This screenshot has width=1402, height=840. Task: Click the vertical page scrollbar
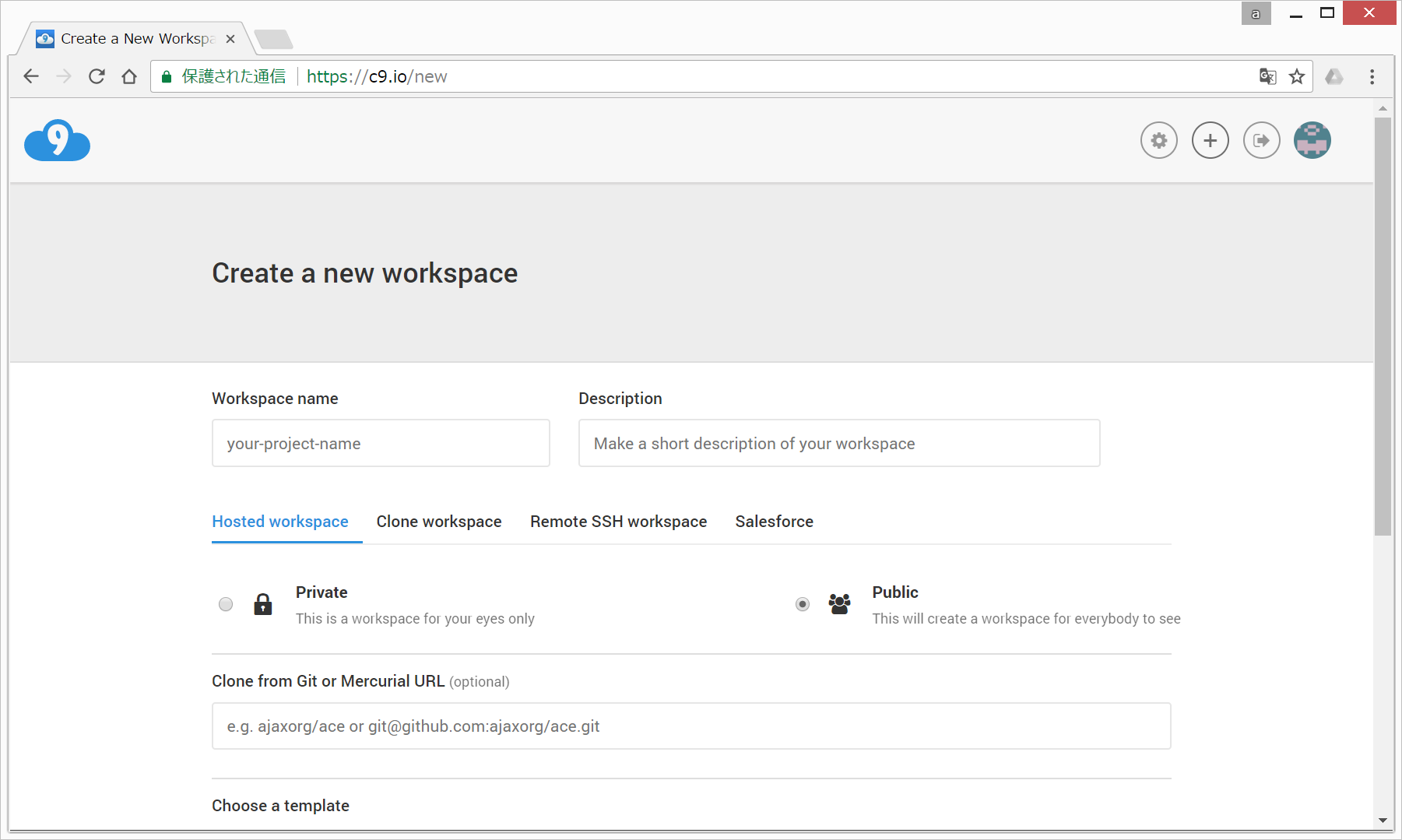click(x=1382, y=327)
